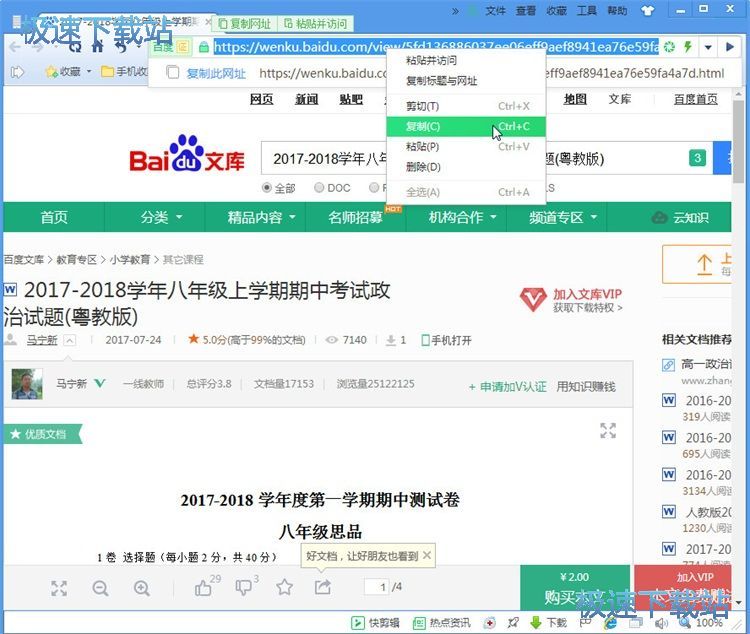This screenshot has width=750, height=634.
Task: Choose Copy title and URL (复制标题与网址)
Action: click(466, 80)
